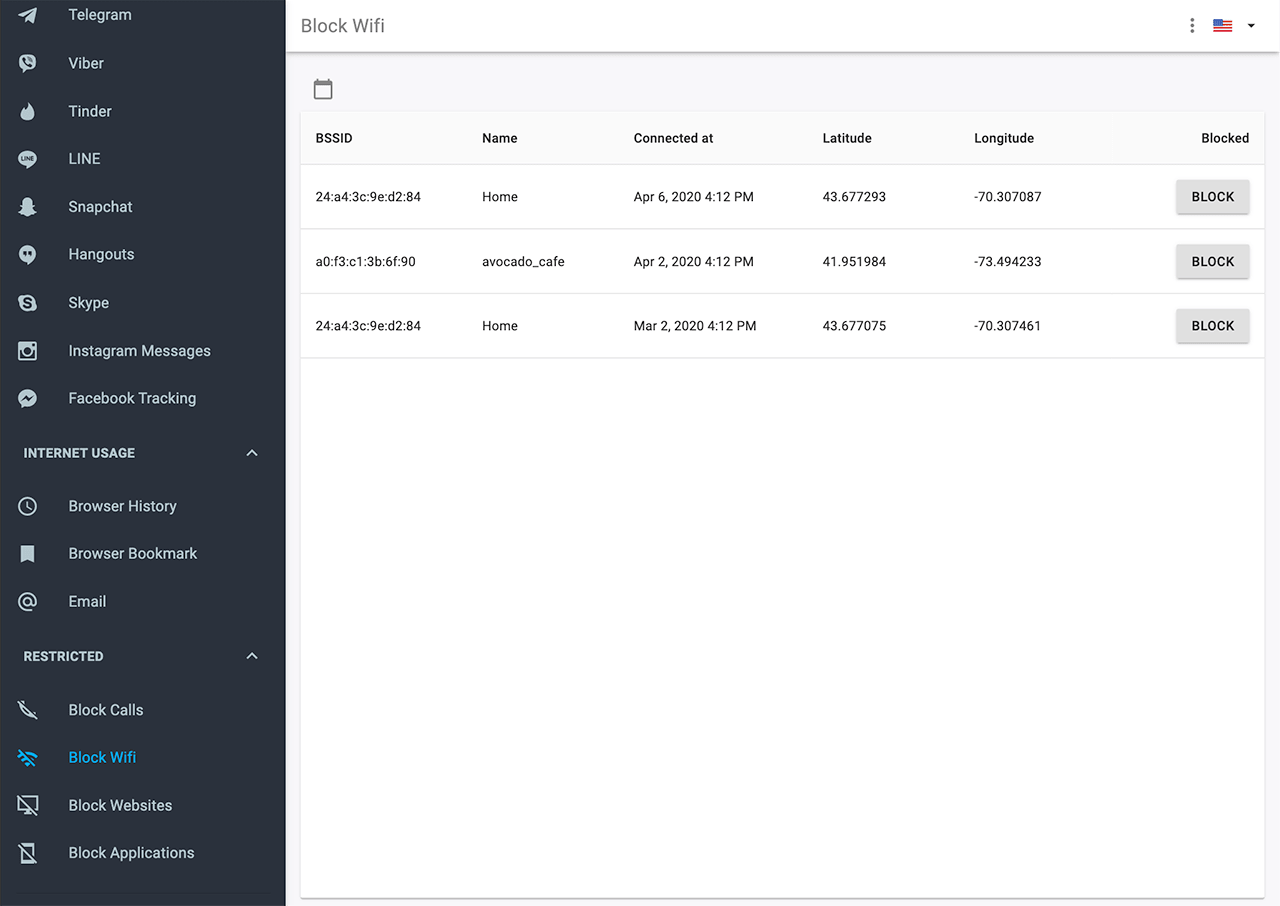Click the Telegram paper plane icon

click(x=28, y=15)
